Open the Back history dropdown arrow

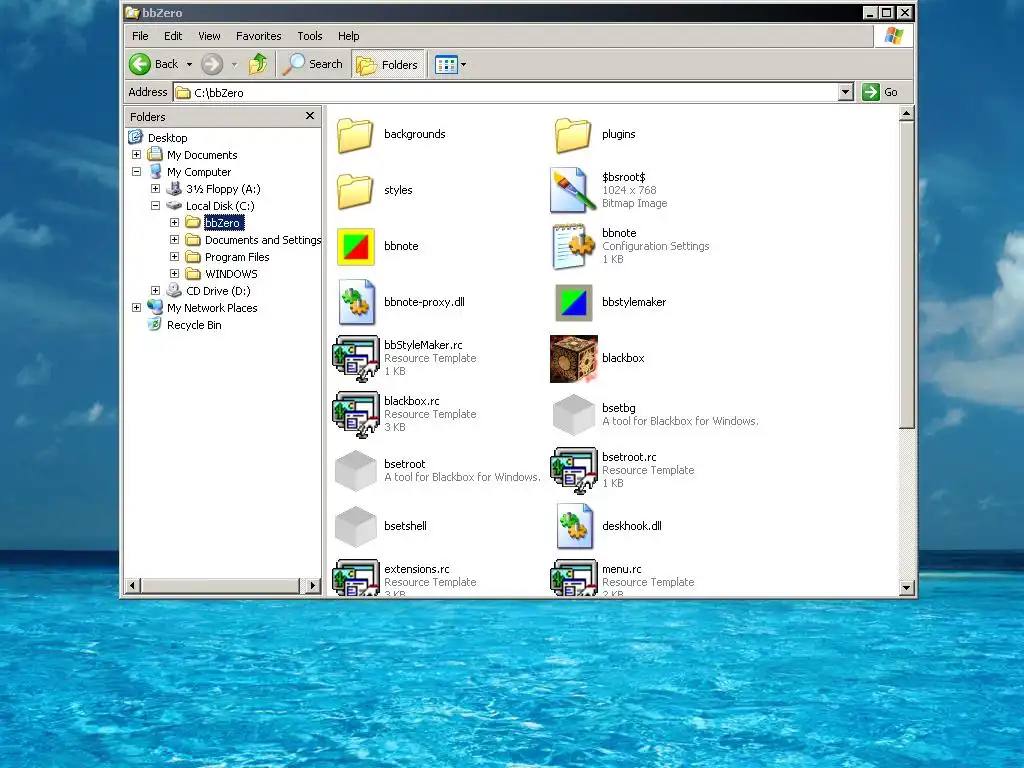tap(189, 65)
